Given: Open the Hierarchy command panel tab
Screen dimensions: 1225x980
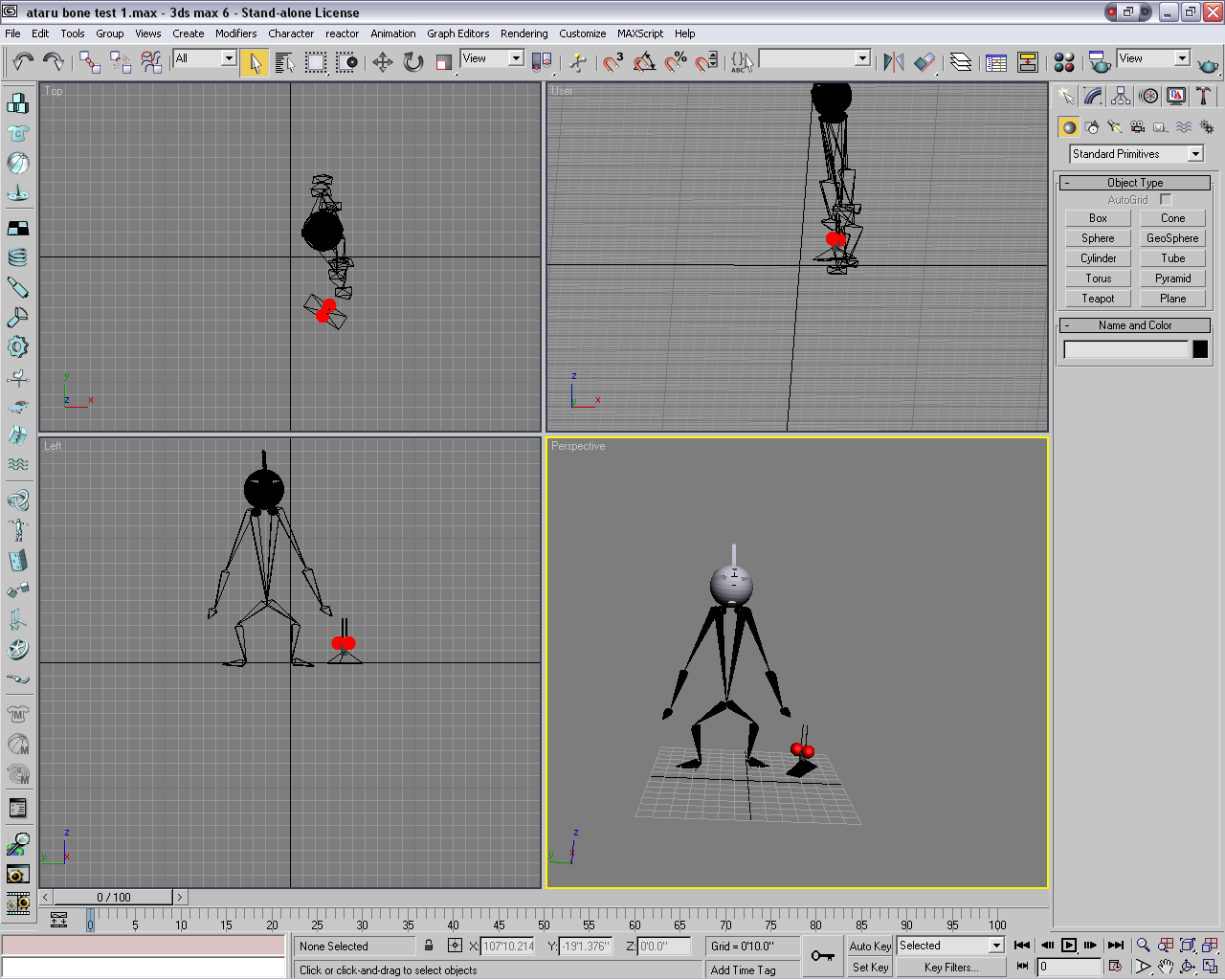Looking at the screenshot, I should (1121, 96).
